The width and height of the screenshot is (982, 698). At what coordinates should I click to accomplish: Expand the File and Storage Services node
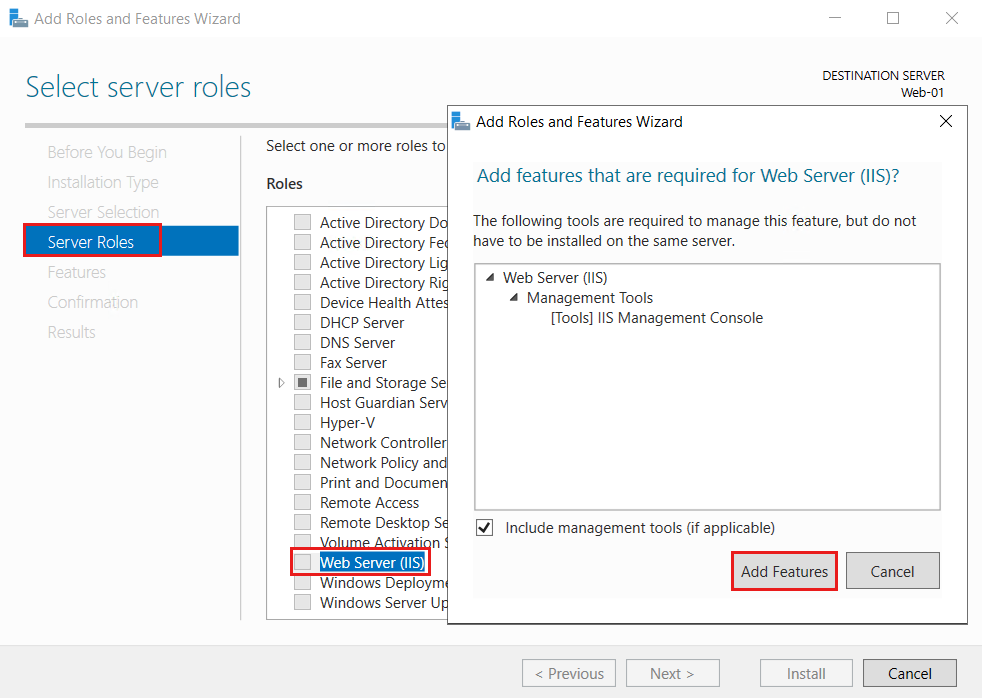[281, 382]
